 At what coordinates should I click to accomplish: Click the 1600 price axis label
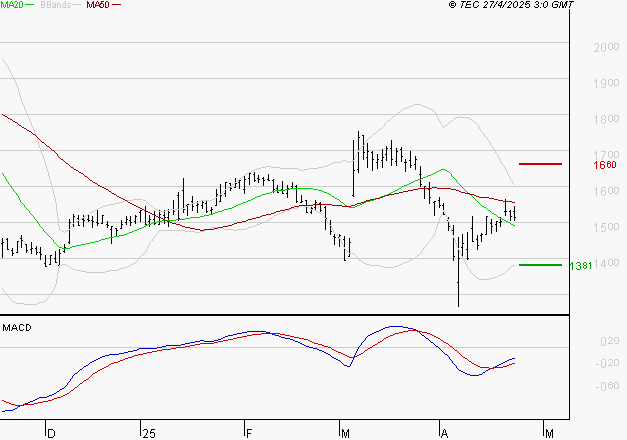coord(606,191)
